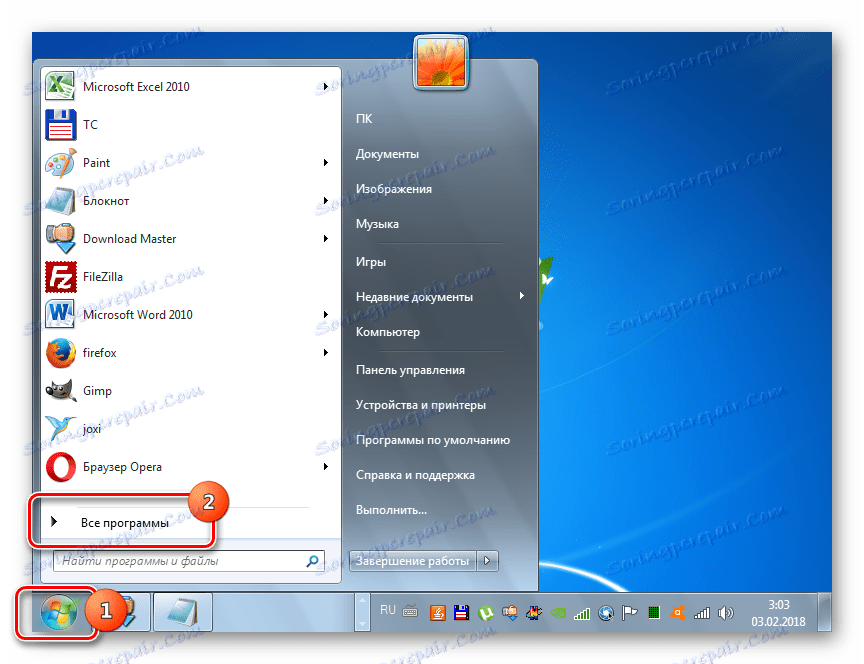The width and height of the screenshot is (864, 664).
Task: Open TC floppy disk program
Action: 187,125
